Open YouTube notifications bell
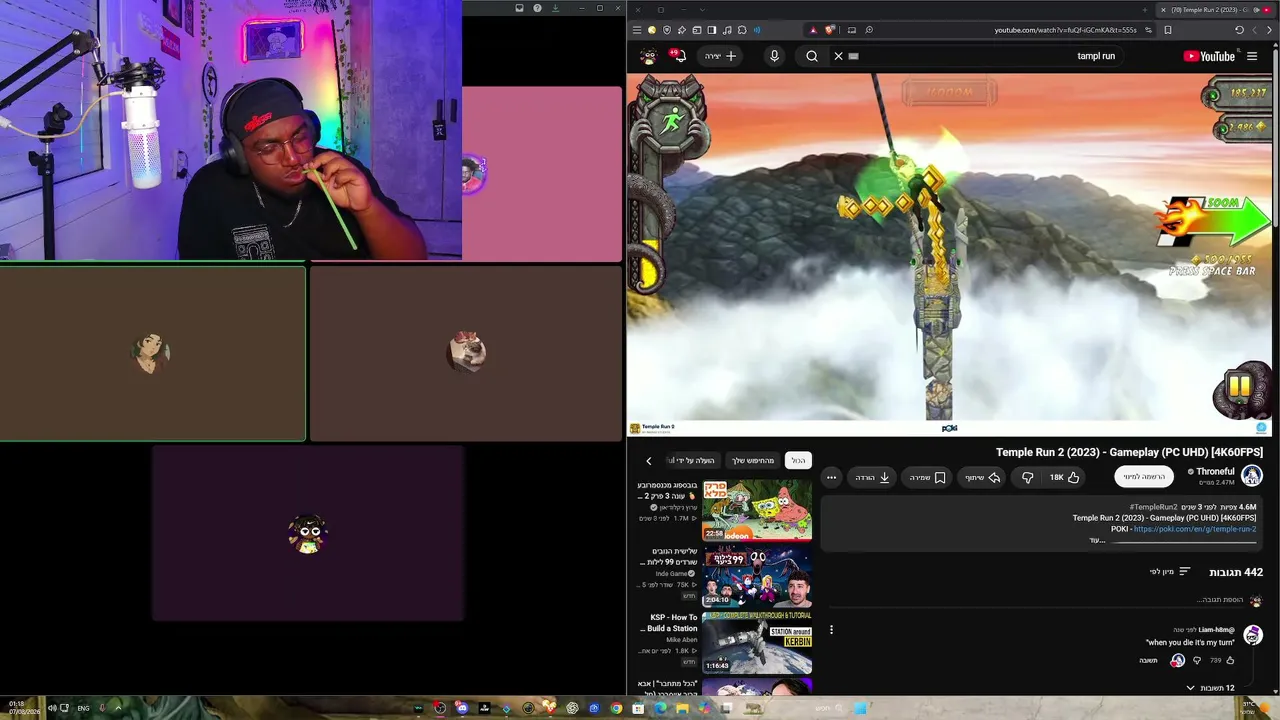 click(x=678, y=55)
